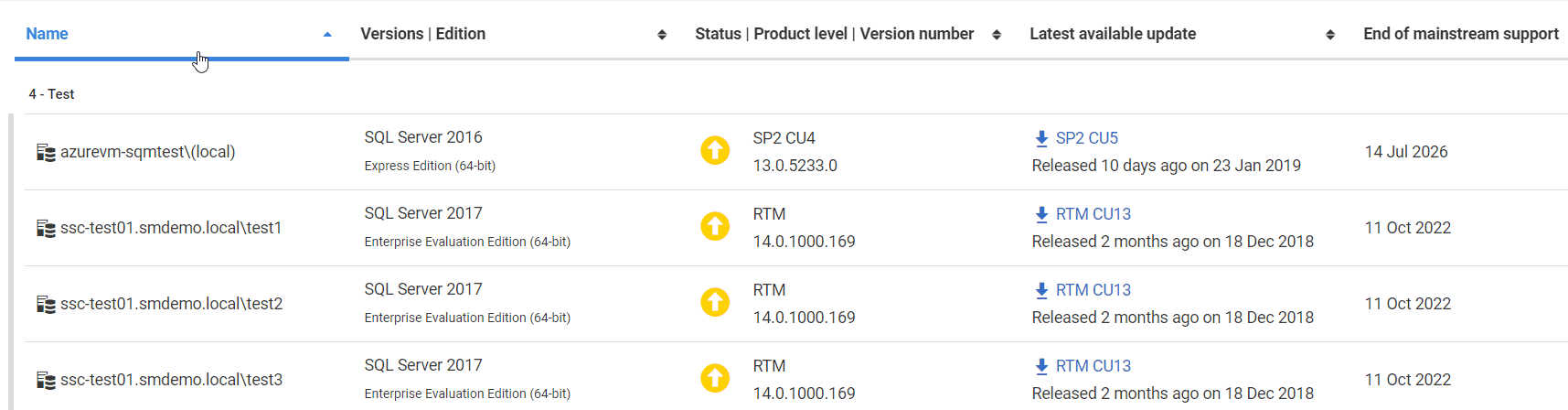Viewport: 1568px width, 410px height.
Task: Open RTM CU13 link in test1 row
Action: click(1093, 214)
